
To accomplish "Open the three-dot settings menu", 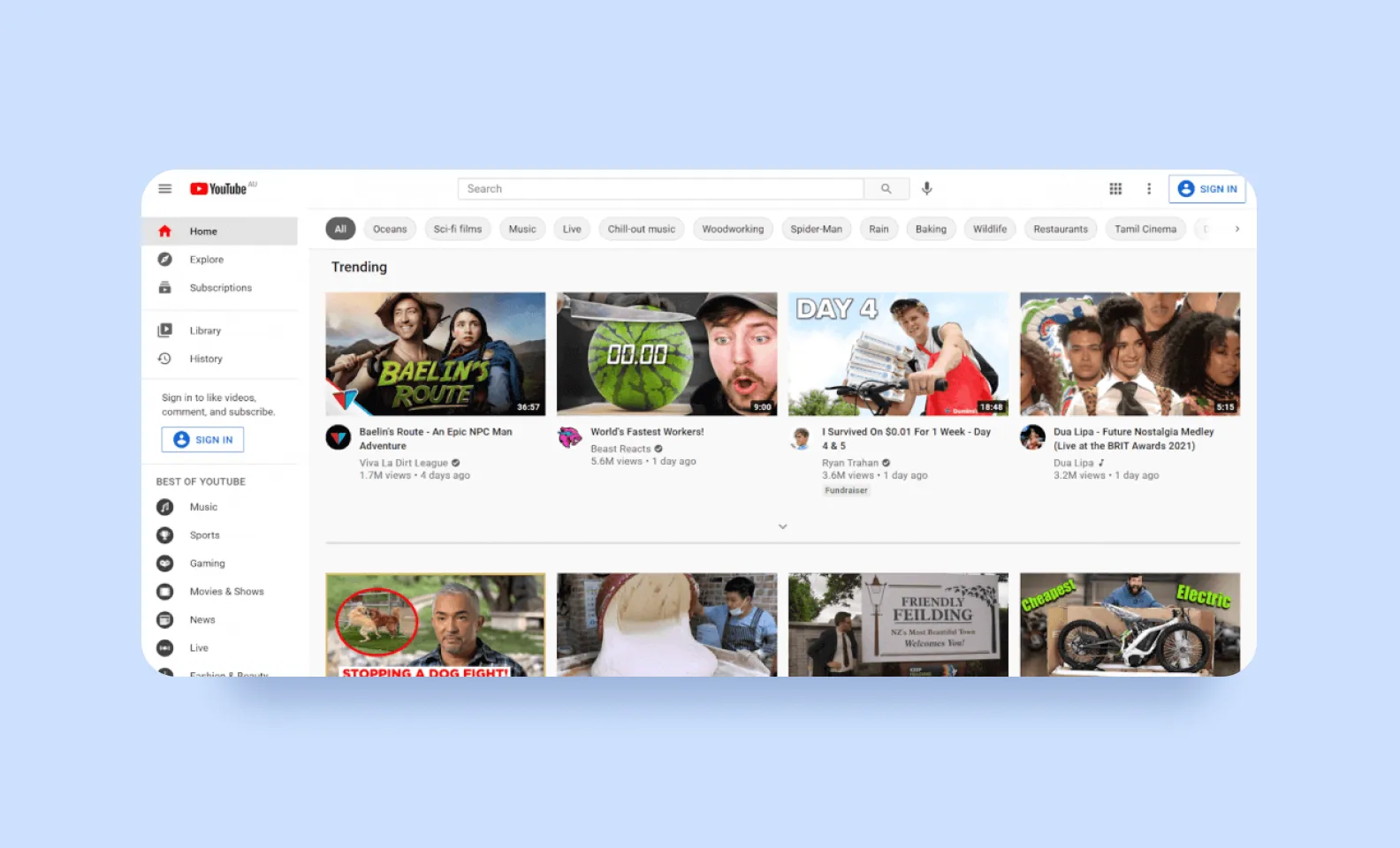I will tap(1149, 189).
